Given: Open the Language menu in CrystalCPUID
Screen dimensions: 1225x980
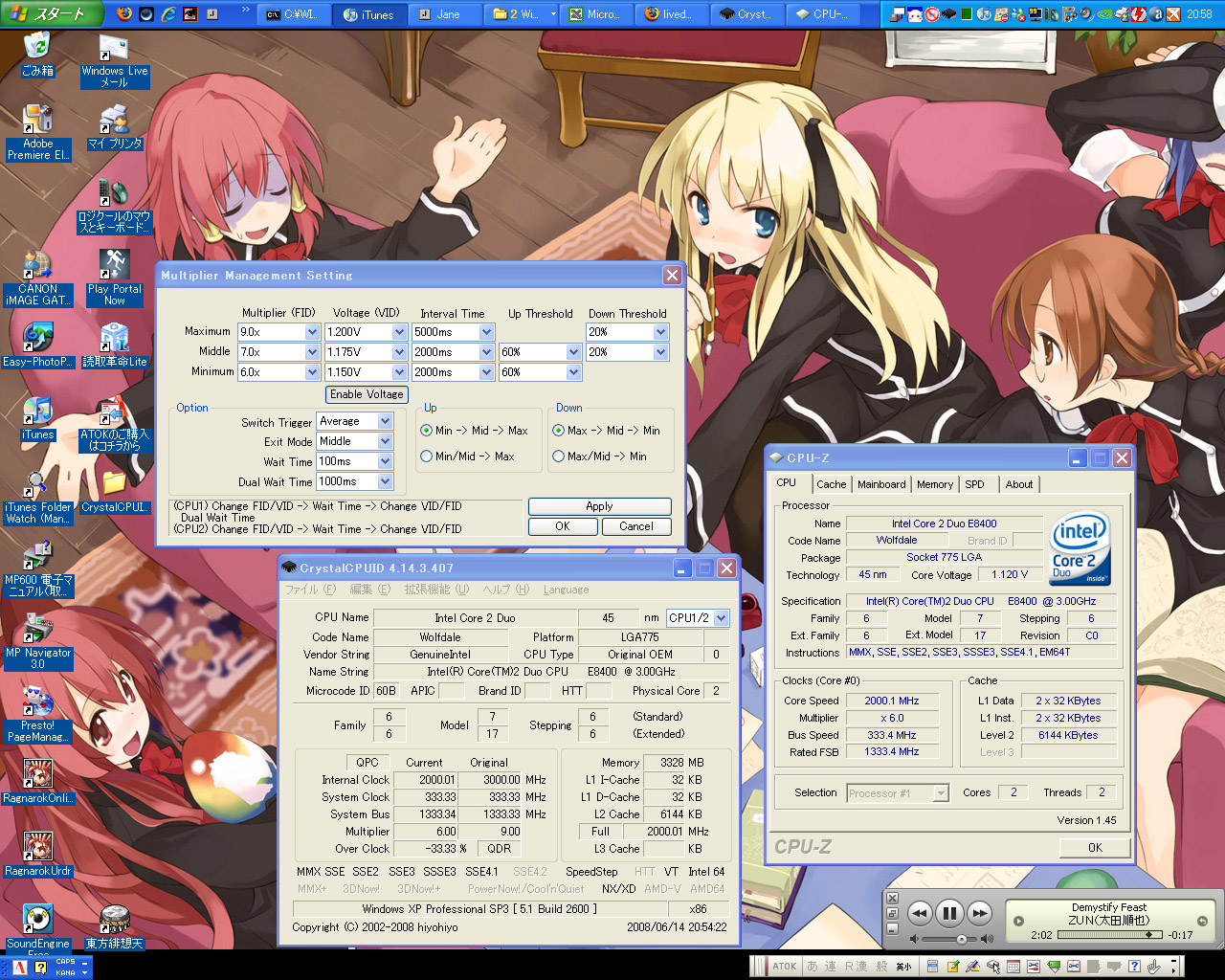Looking at the screenshot, I should 566,590.
